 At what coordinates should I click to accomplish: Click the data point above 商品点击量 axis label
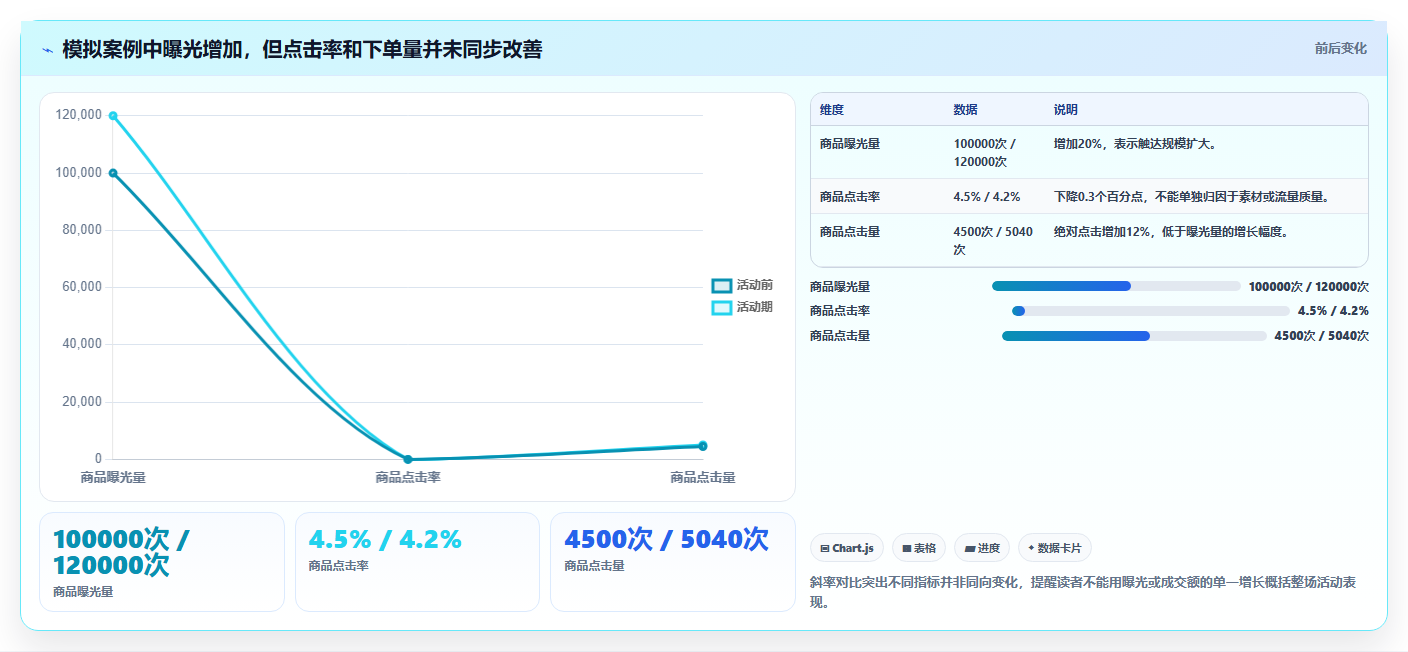coord(703,446)
